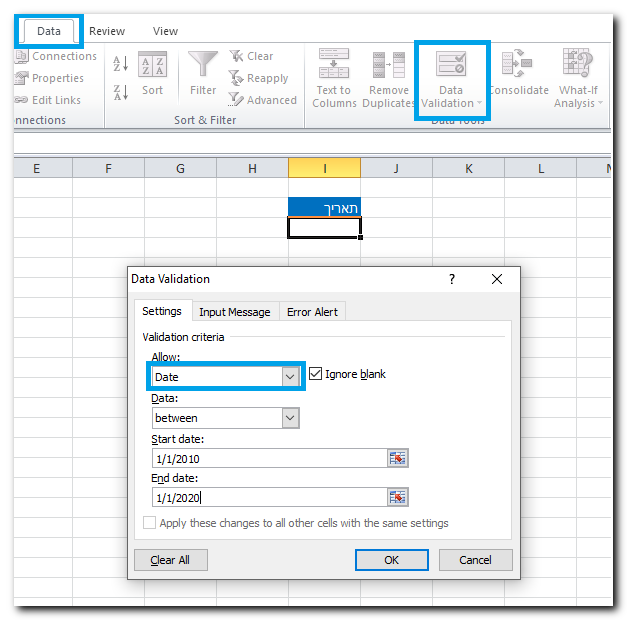Image resolution: width=627 pixels, height=620 pixels.
Task: Switch to the Input Message tab
Action: [x=234, y=312]
